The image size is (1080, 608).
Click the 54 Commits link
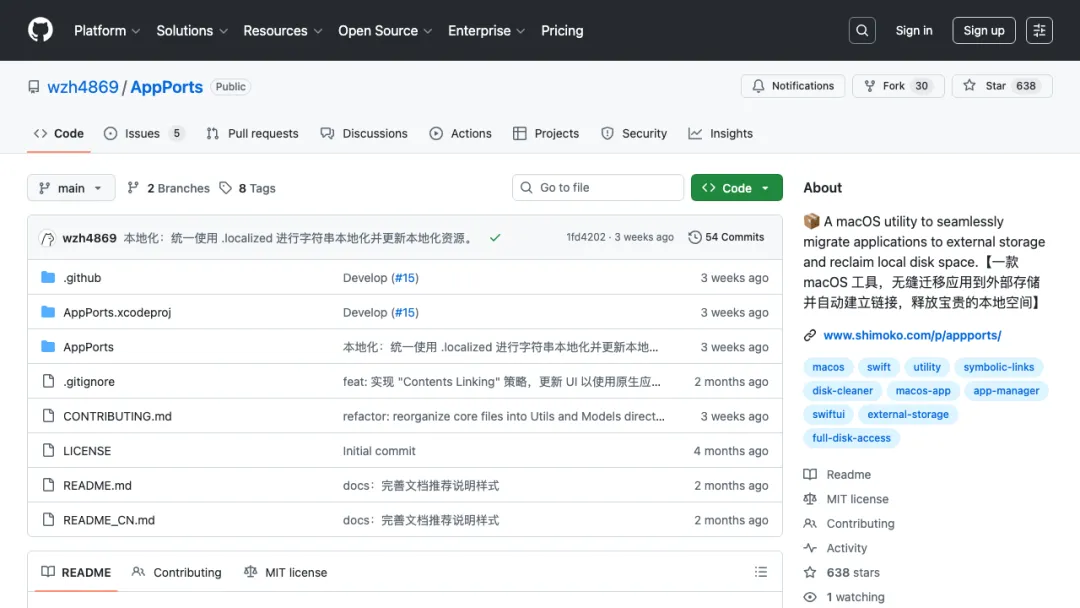pyautogui.click(x=726, y=237)
